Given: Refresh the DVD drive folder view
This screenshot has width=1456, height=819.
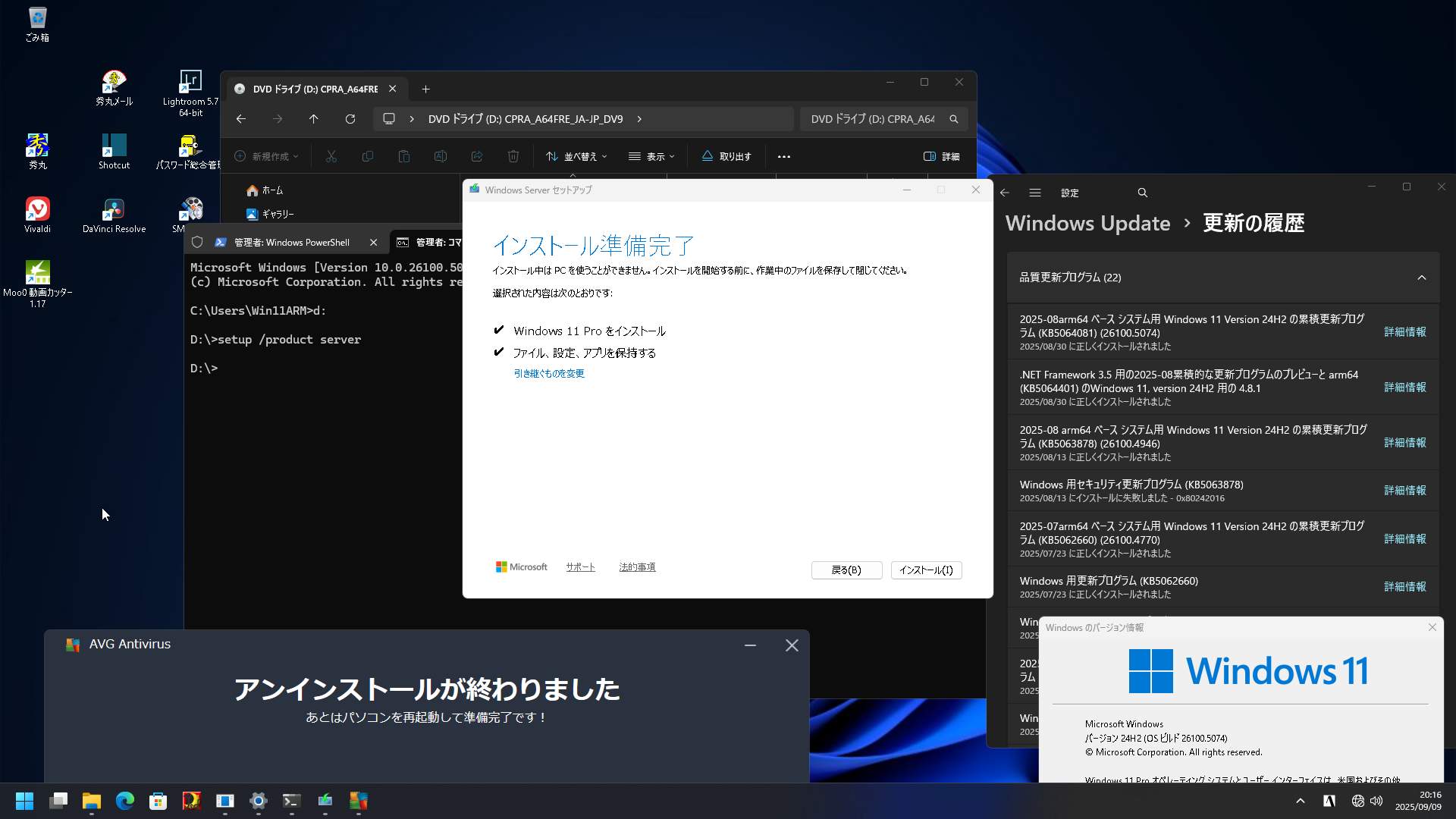Looking at the screenshot, I should [x=350, y=119].
